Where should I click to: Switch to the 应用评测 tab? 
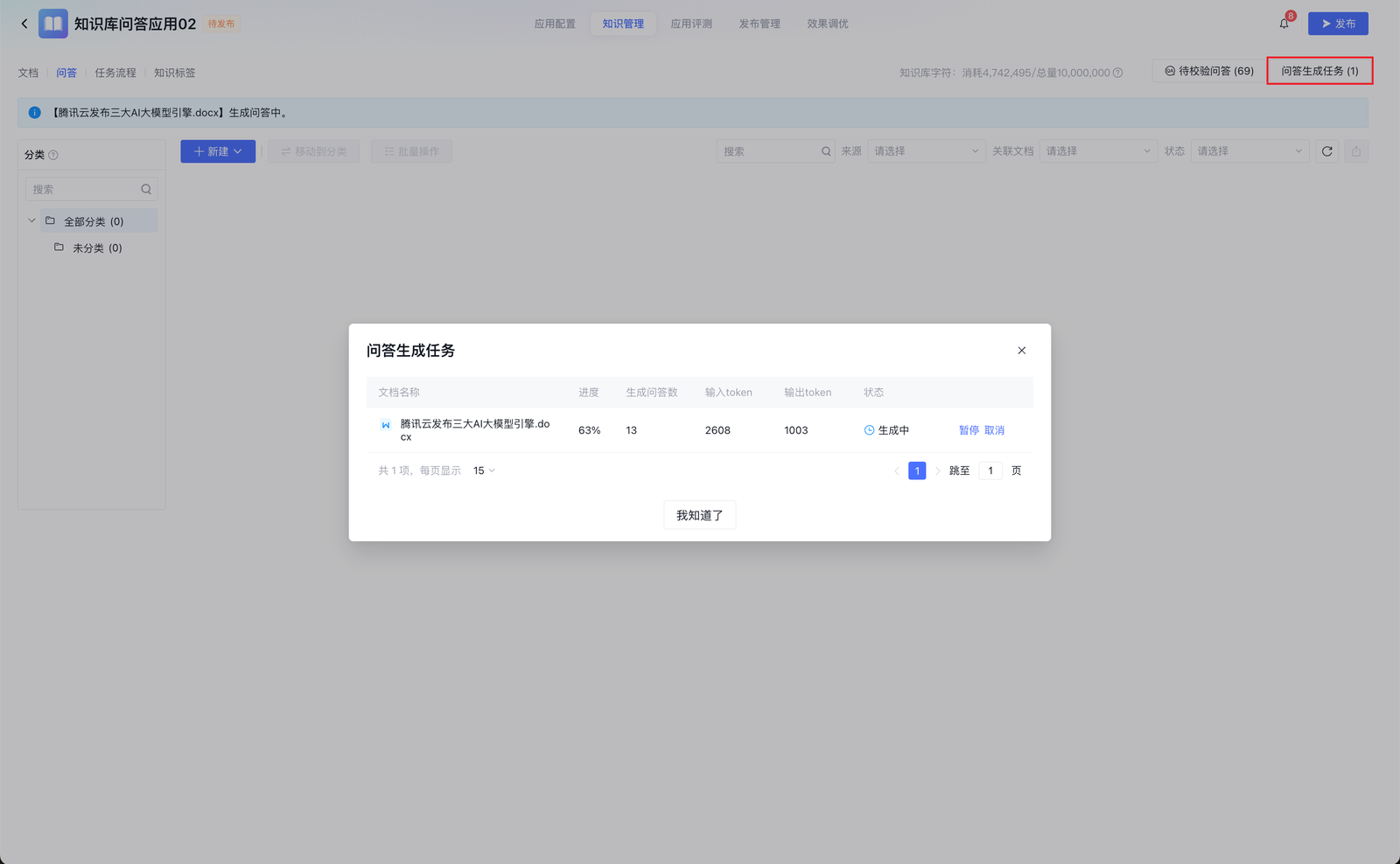(x=691, y=24)
